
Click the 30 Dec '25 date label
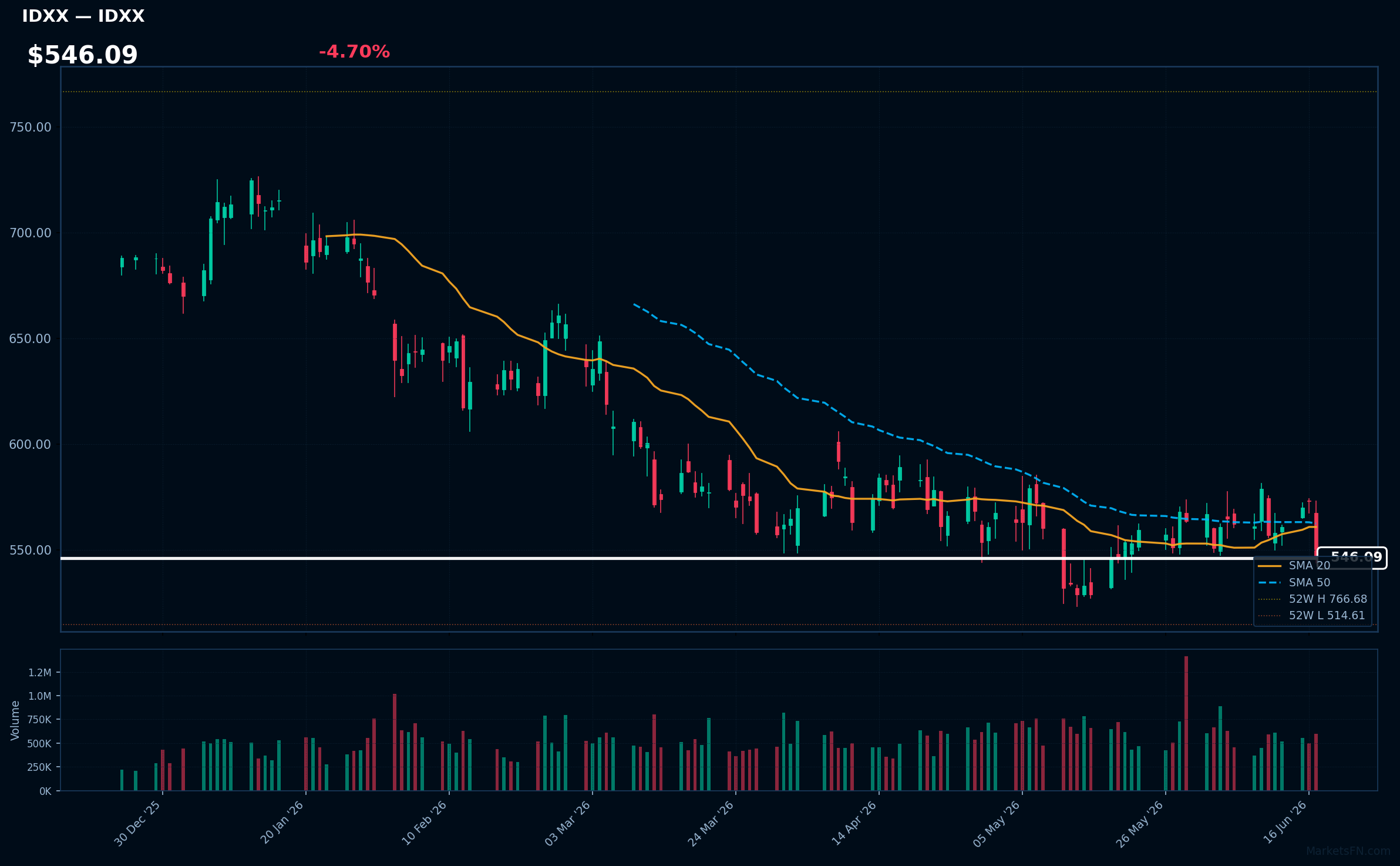coord(137,823)
